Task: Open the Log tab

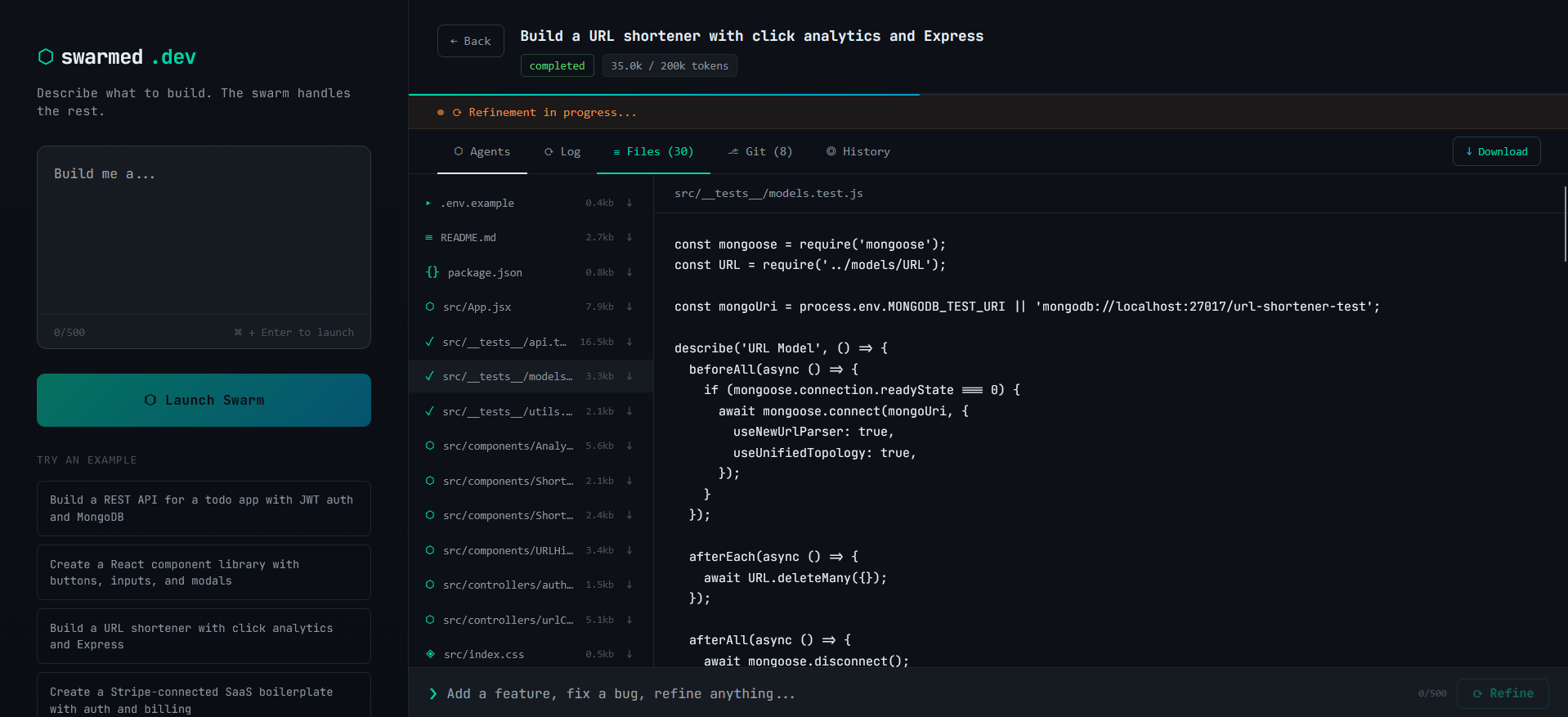Action: (x=562, y=151)
